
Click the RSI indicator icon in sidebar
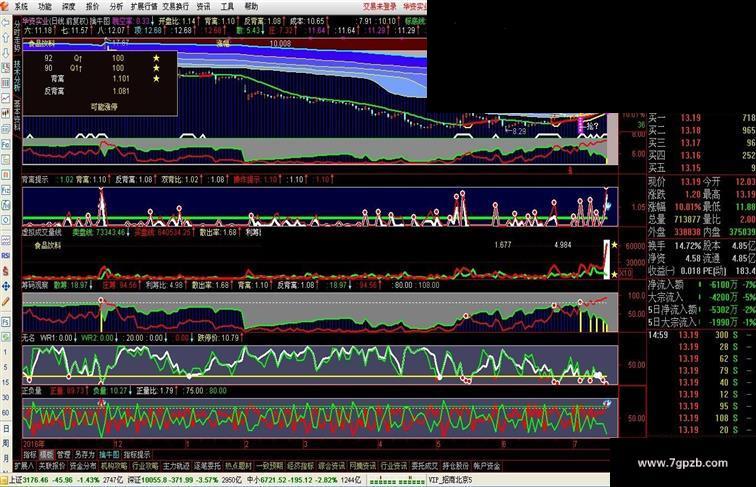(5, 256)
